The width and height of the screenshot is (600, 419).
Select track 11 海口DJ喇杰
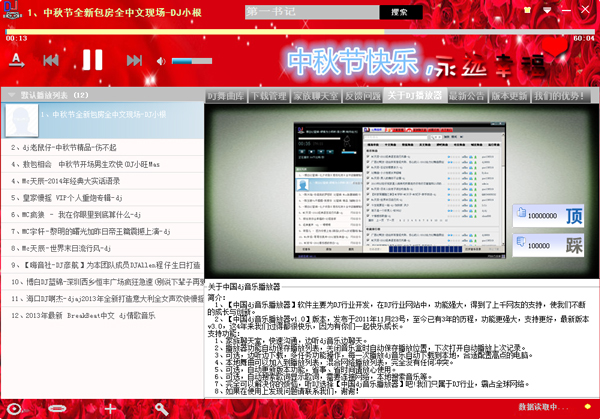tap(102, 299)
